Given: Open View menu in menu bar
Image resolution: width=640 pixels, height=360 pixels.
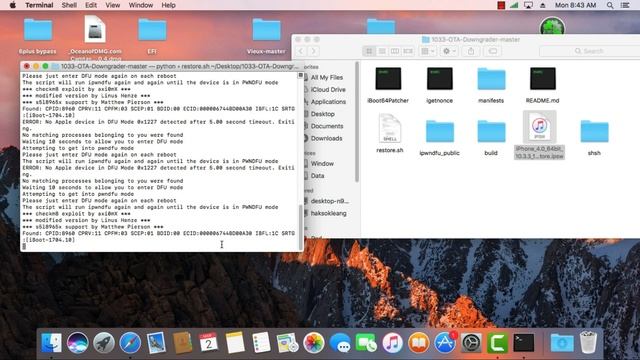Looking at the screenshot, I should tap(113, 5).
